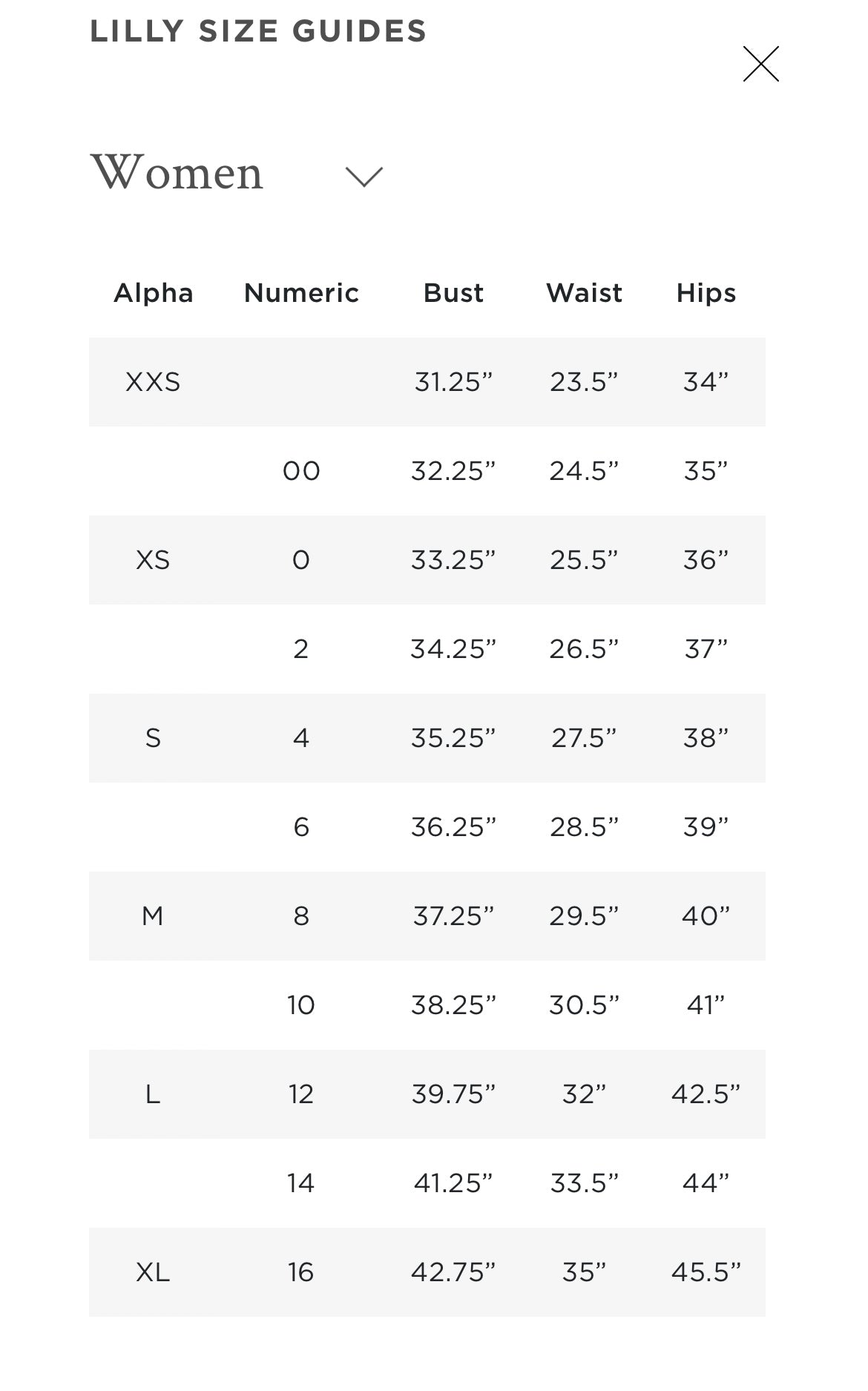Image resolution: width=868 pixels, height=1391 pixels.
Task: Select the Alpha column header
Action: coord(153,293)
